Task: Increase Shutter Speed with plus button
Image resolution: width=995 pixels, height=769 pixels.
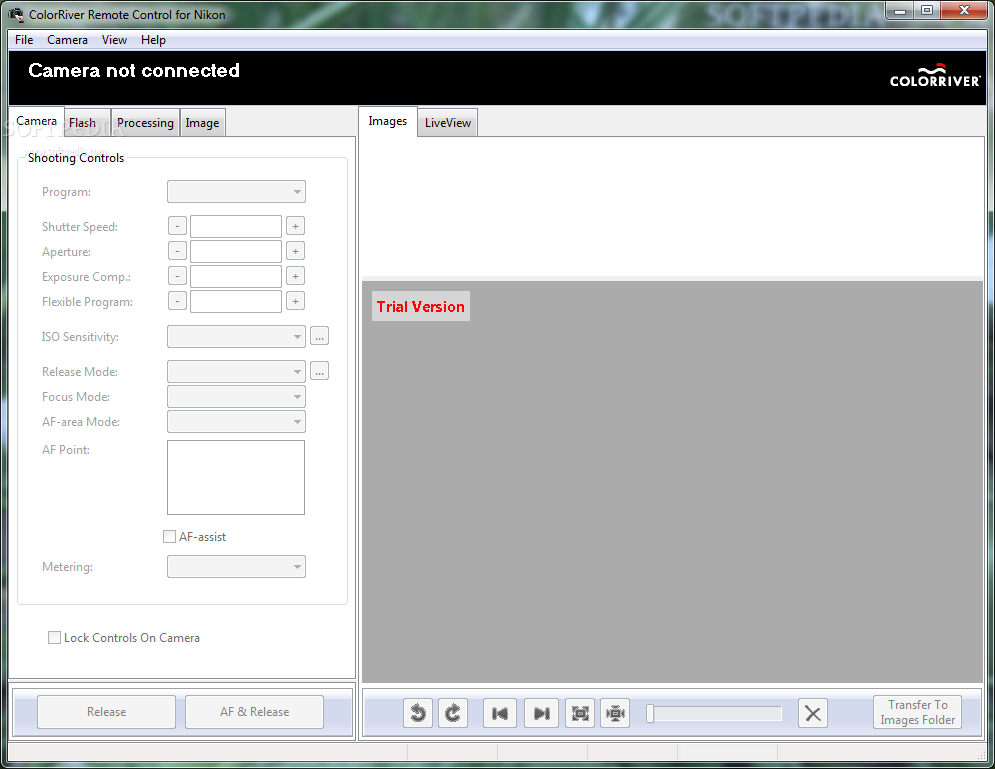Action: [295, 226]
